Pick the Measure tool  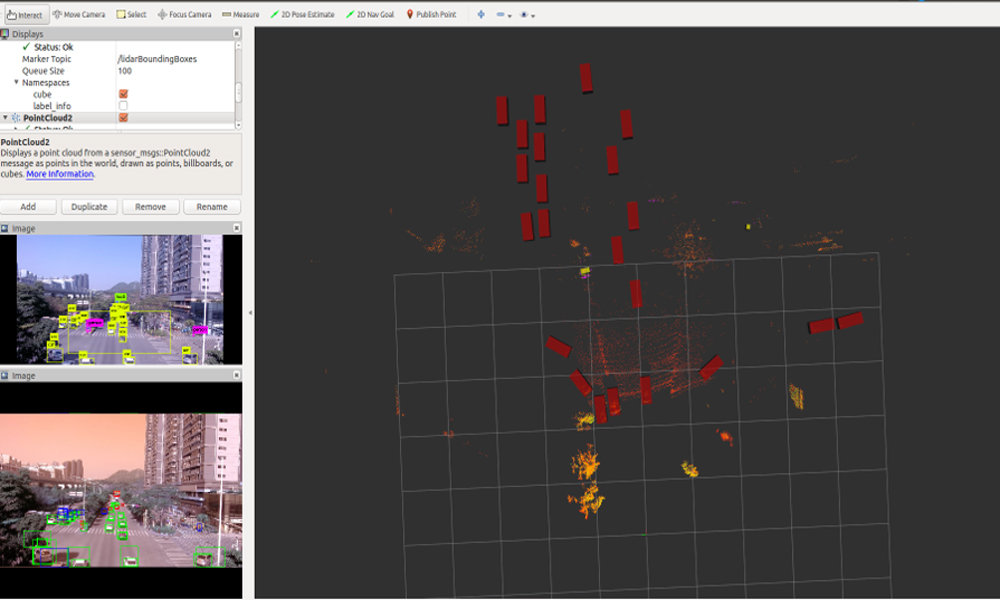[240, 15]
